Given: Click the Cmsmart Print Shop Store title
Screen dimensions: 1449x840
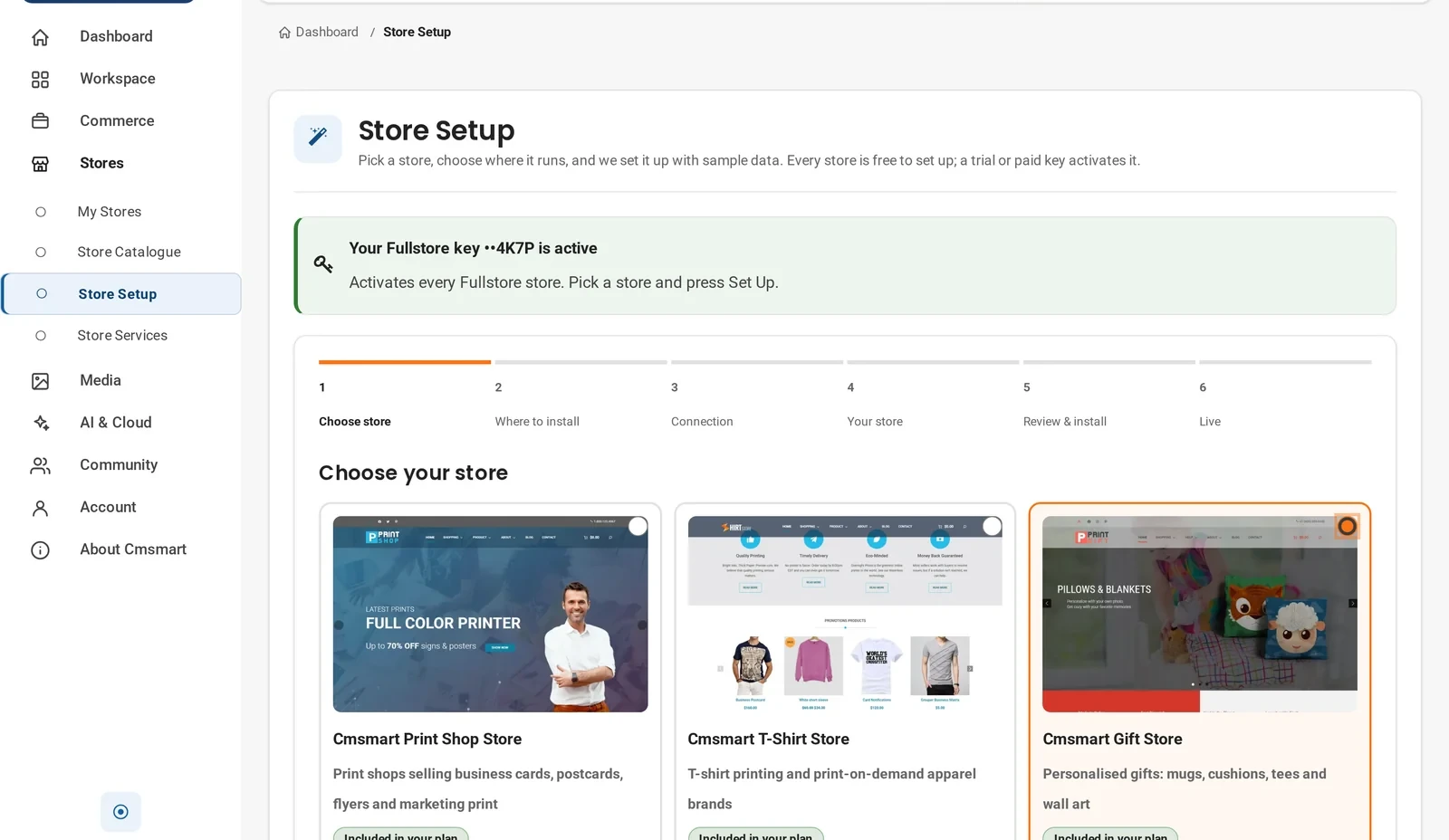Looking at the screenshot, I should coord(427,740).
